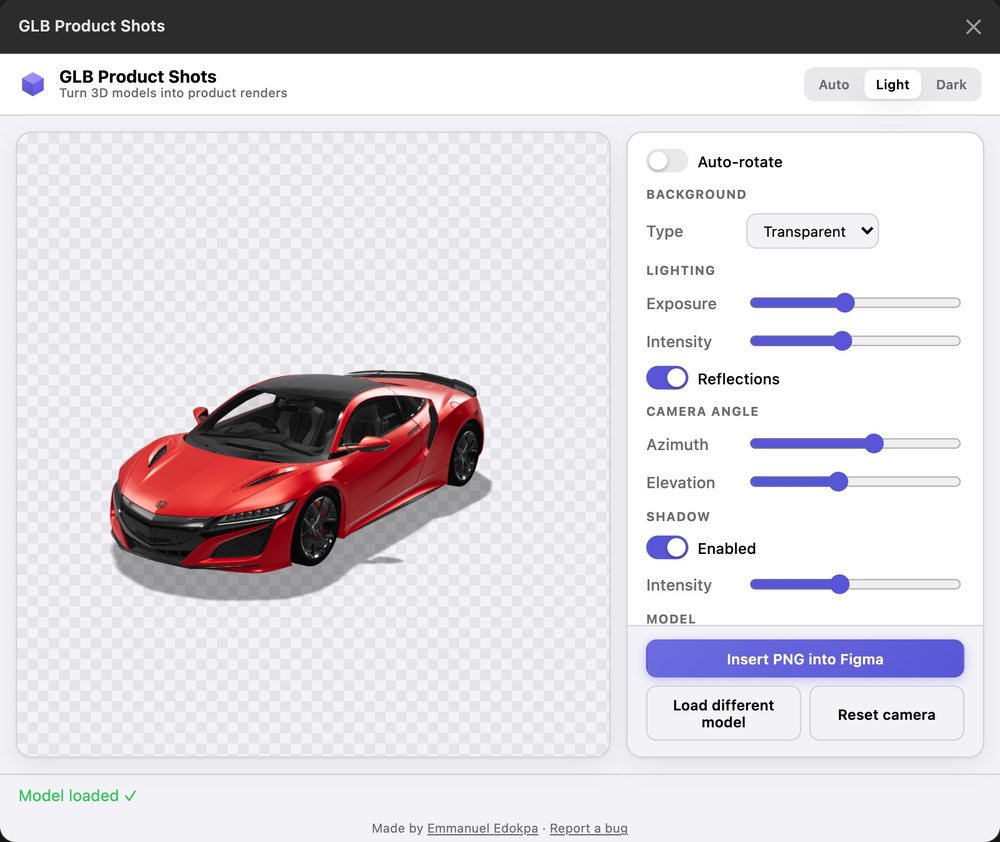Turn off the shadow Enabled toggle
Screen dimensions: 1000x842
666,547
